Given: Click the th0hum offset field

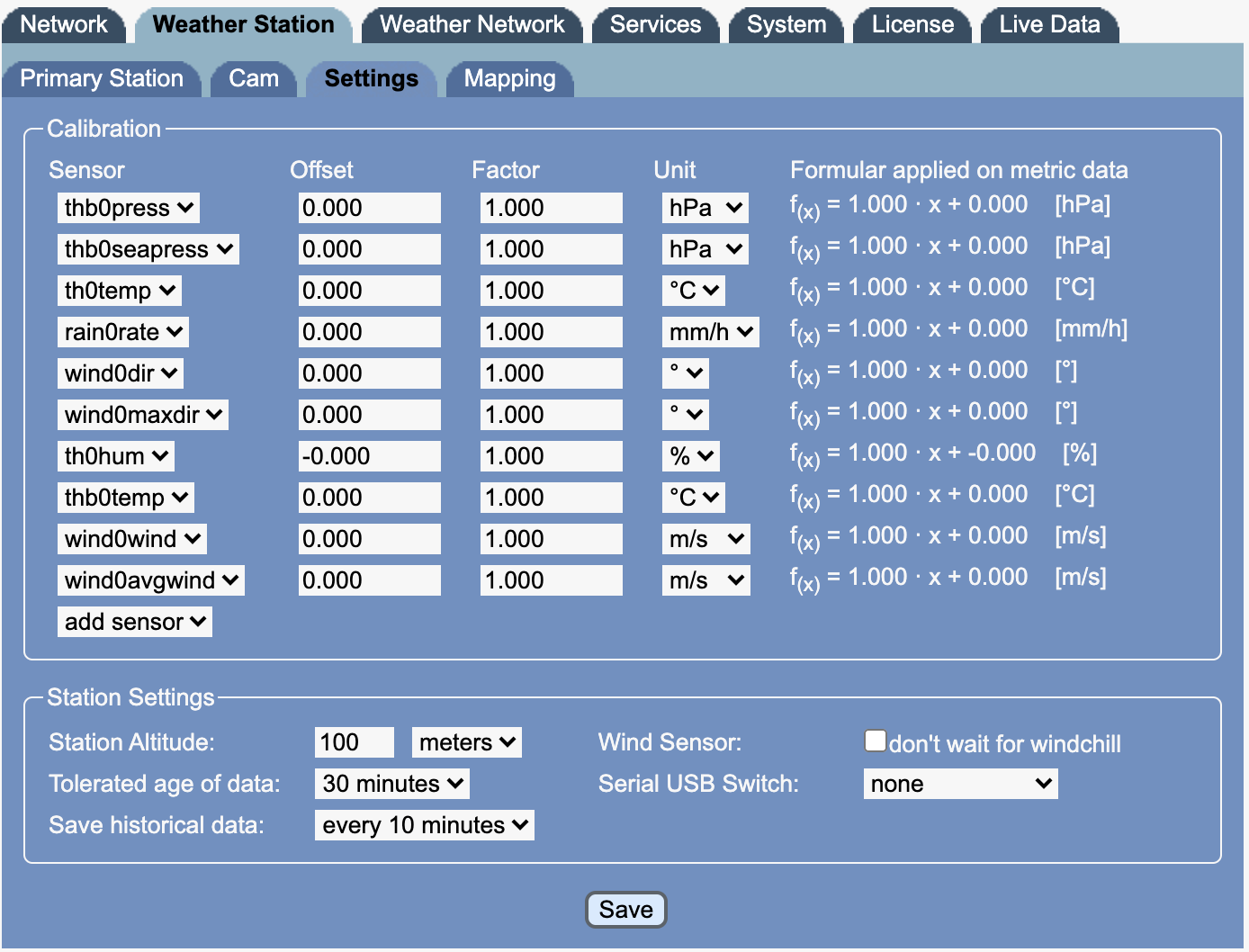Looking at the screenshot, I should tap(370, 456).
